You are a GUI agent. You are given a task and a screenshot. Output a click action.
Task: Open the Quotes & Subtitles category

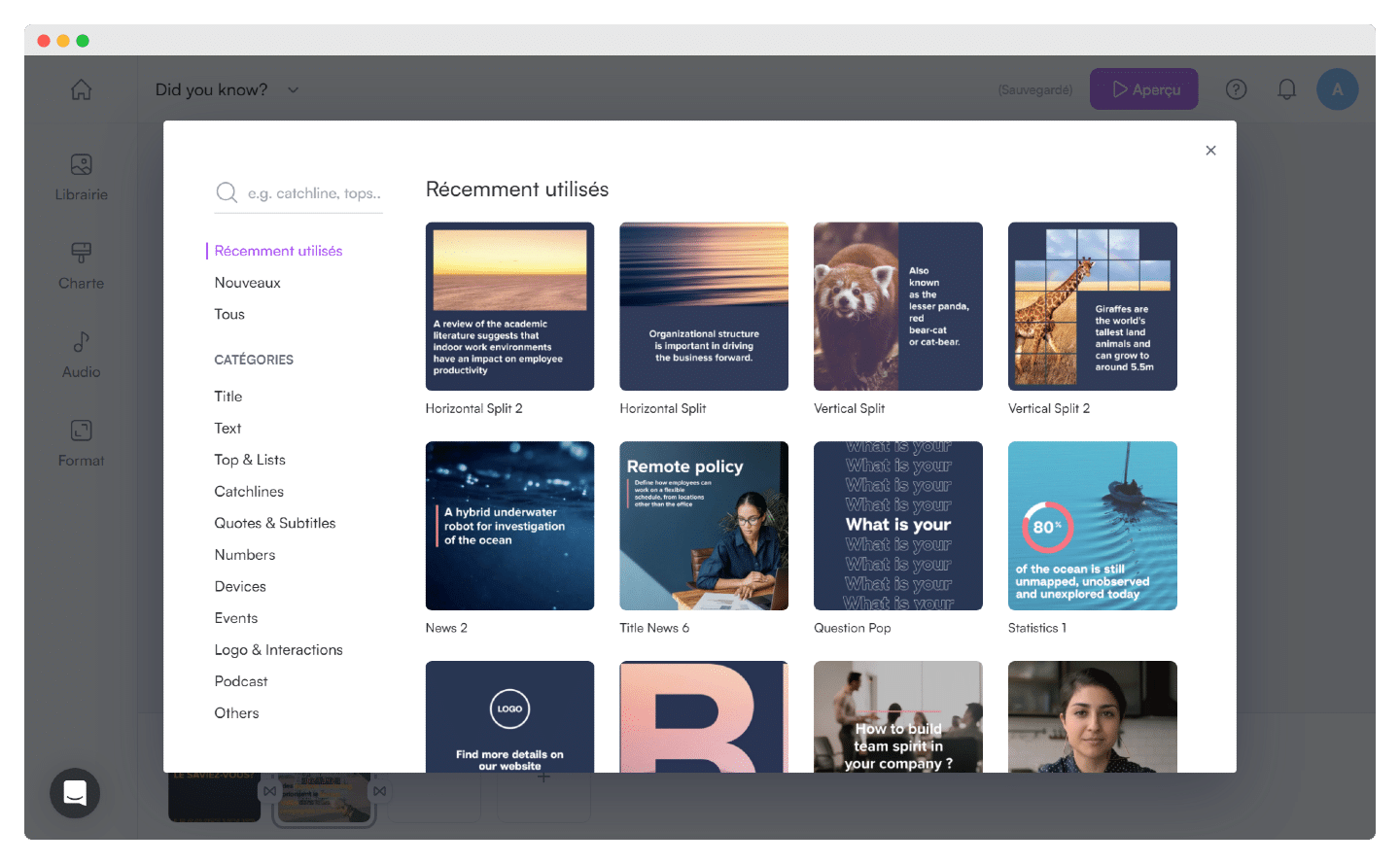(275, 523)
